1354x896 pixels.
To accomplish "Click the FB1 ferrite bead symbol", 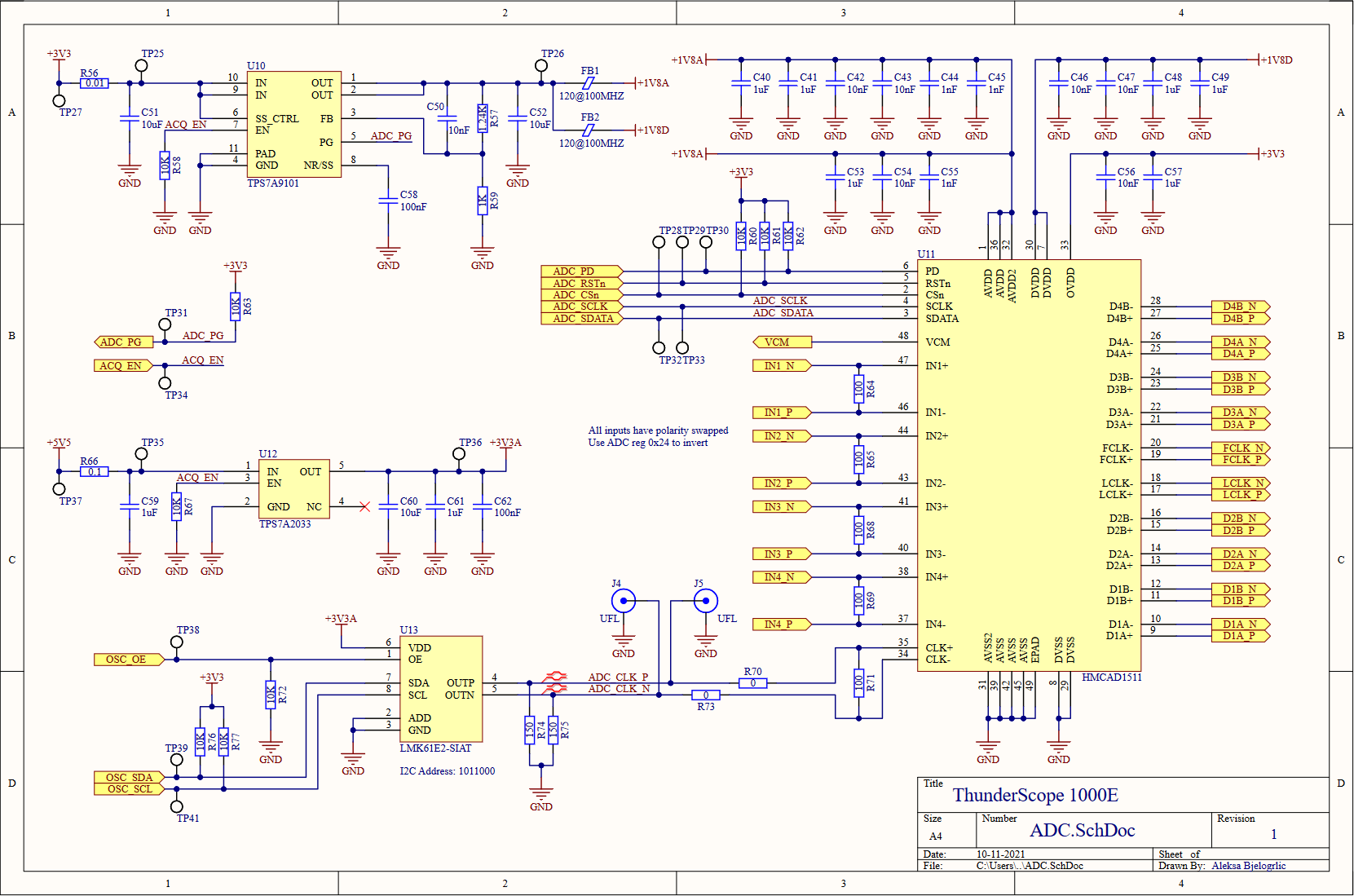I will [x=588, y=83].
